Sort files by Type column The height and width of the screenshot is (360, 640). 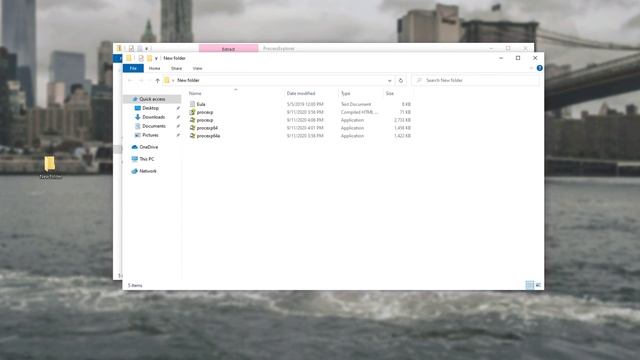pyautogui.click(x=345, y=93)
